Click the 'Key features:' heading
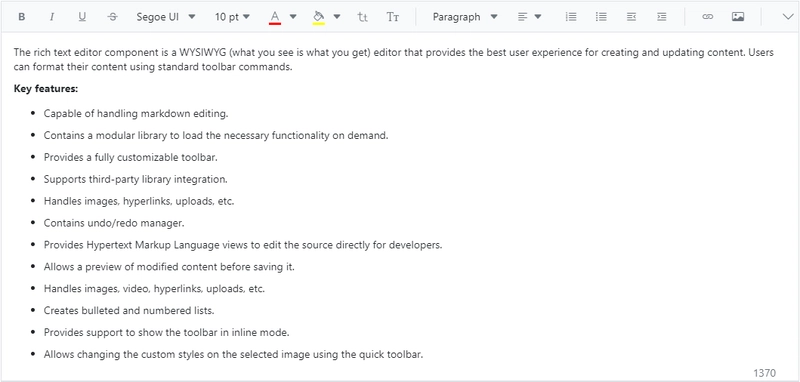800x382 pixels. pyautogui.click(x=46, y=89)
